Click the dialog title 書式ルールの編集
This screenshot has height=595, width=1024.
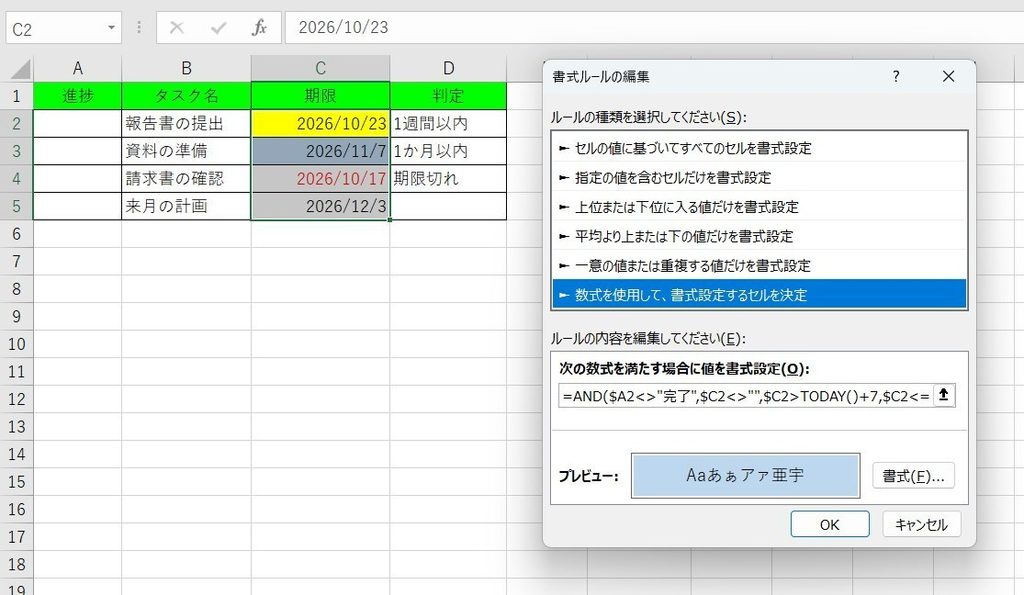coord(601,76)
